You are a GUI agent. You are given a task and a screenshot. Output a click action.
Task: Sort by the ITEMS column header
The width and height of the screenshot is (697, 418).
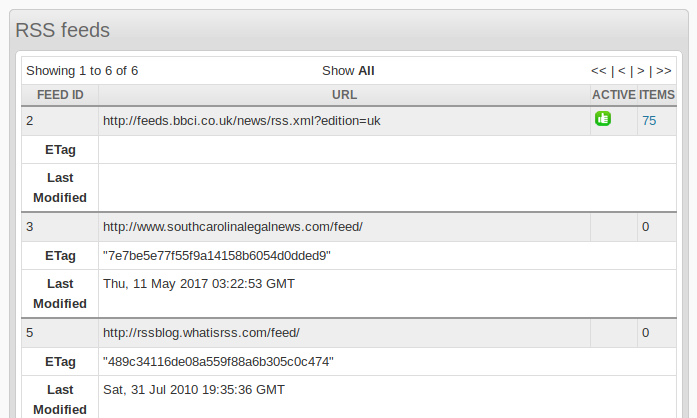657,95
